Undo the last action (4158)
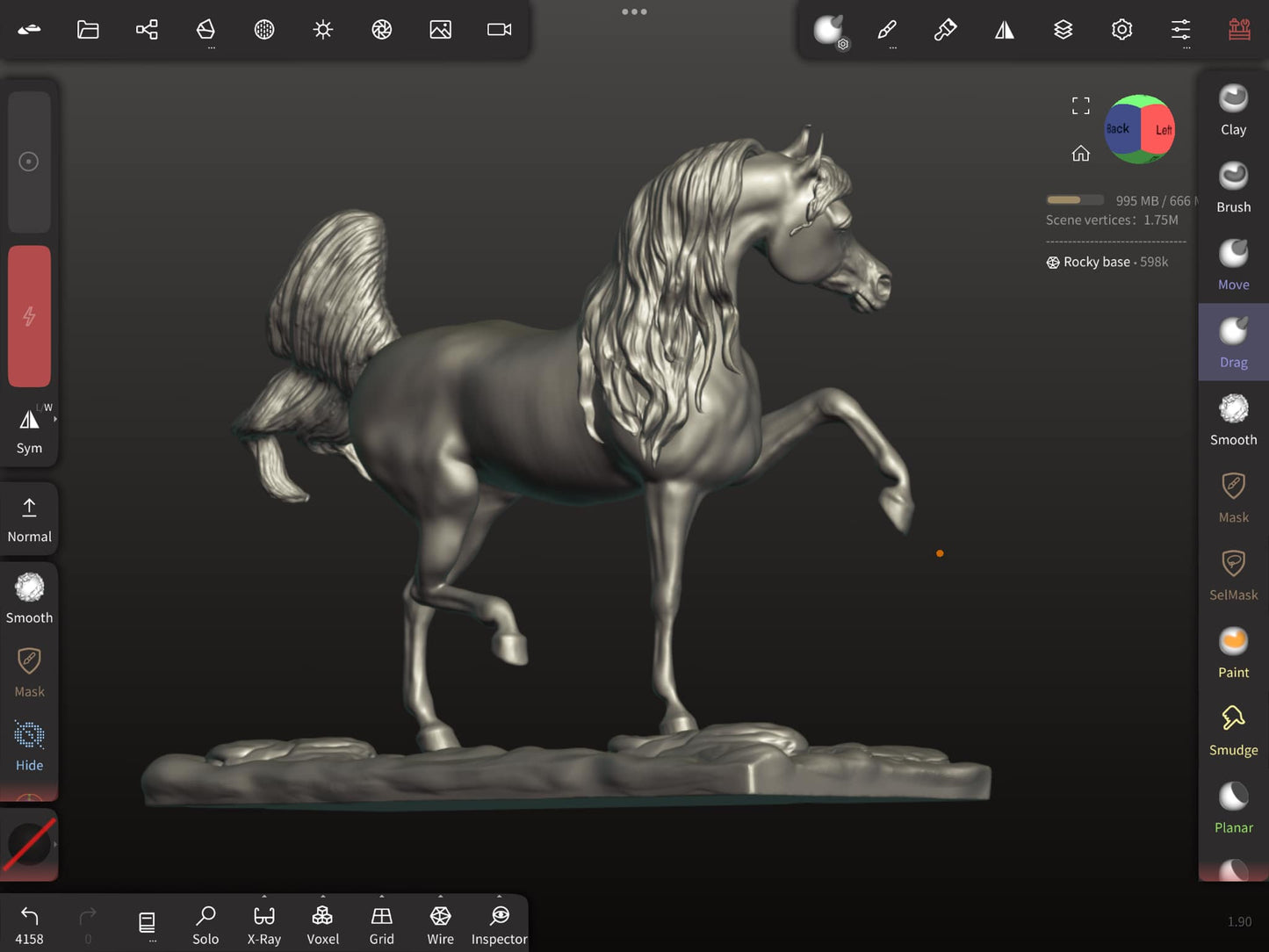The width and height of the screenshot is (1269, 952). click(29, 925)
